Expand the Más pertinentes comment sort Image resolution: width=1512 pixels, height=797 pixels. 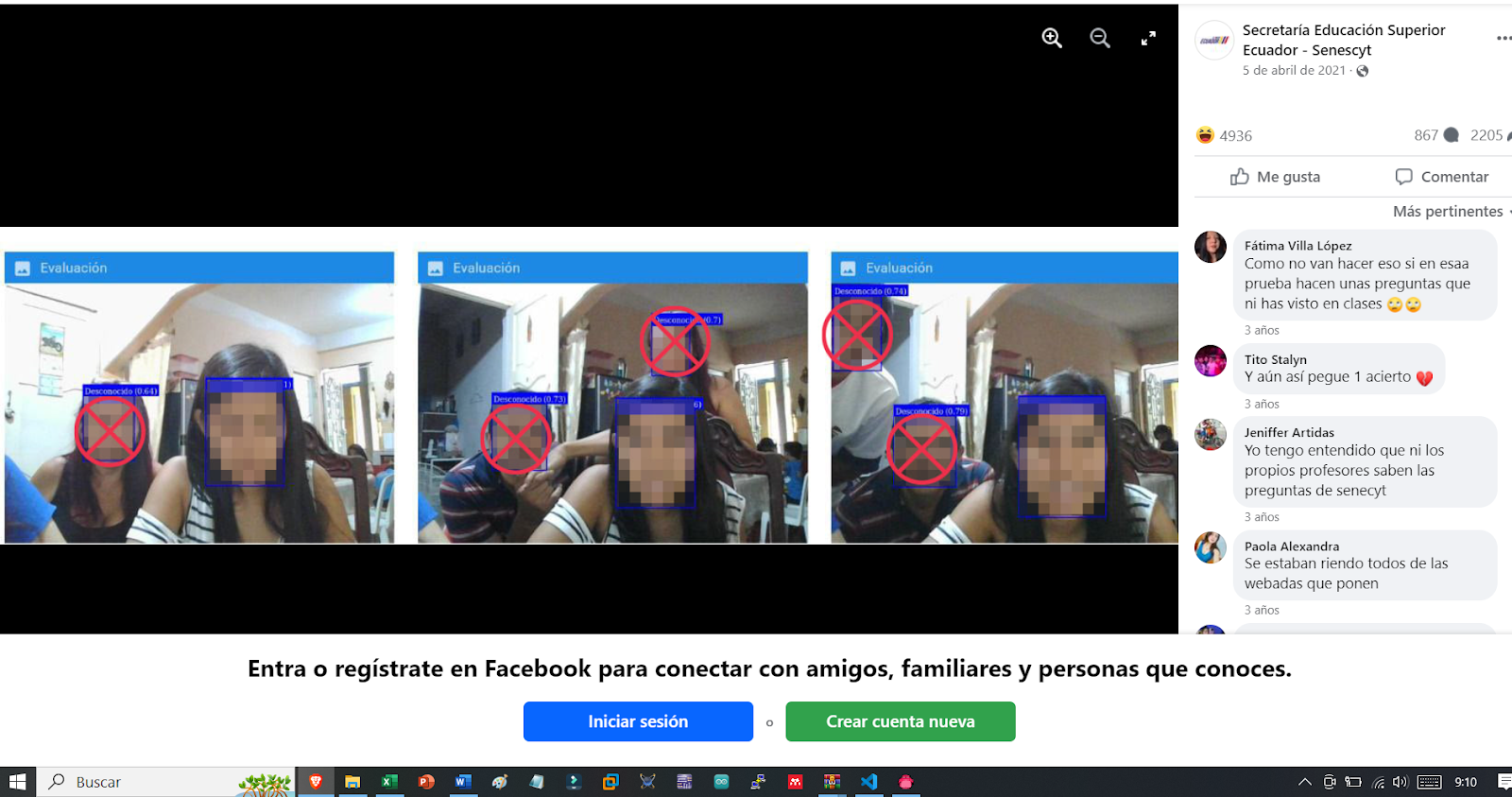click(x=1452, y=212)
